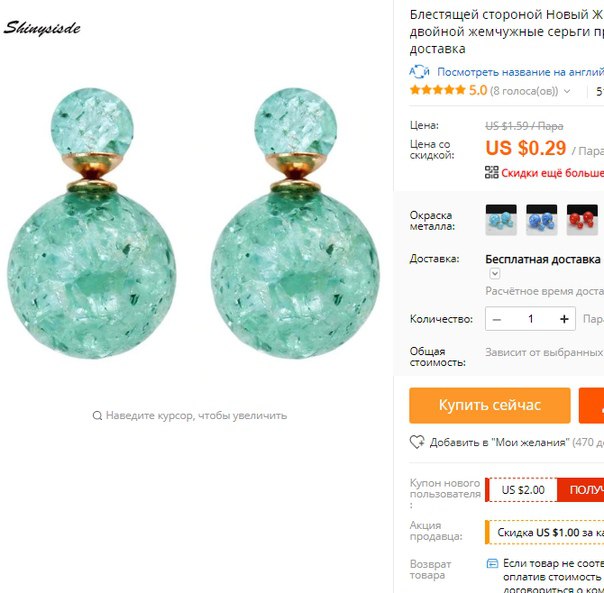Open the free shipping options dropdown
This screenshot has width=604, height=593.
pyautogui.click(x=495, y=274)
